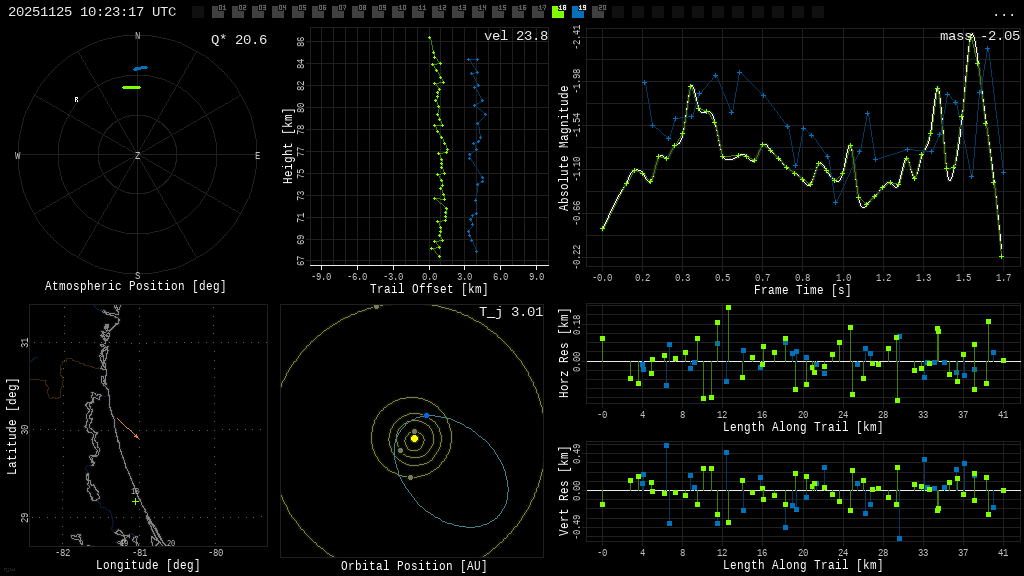Click the green cross station marker on map
This screenshot has height=576, width=1024.
coord(135,500)
